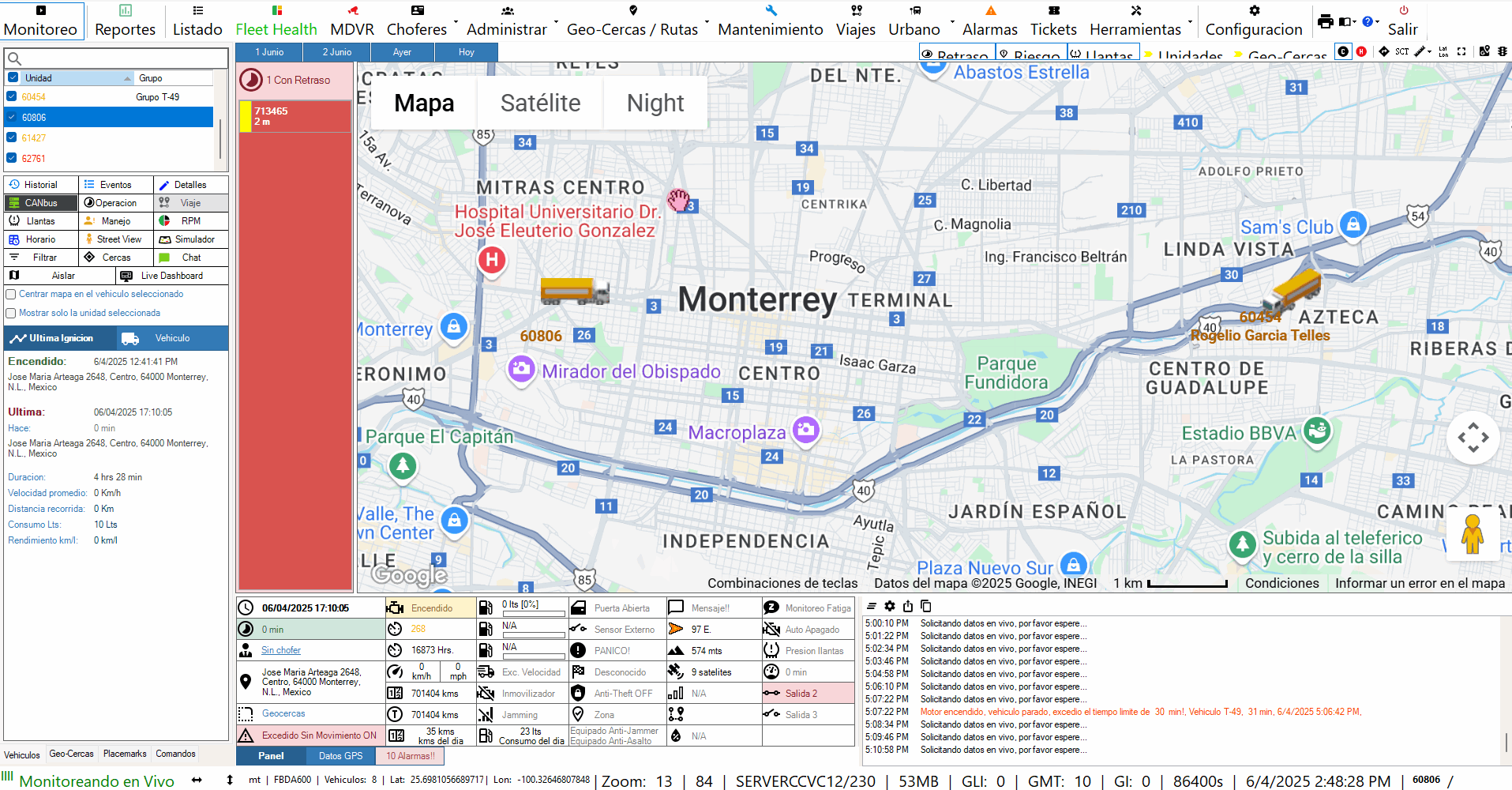Click the SCT map toolbar icon
The width and height of the screenshot is (1512, 790).
pos(1401,51)
